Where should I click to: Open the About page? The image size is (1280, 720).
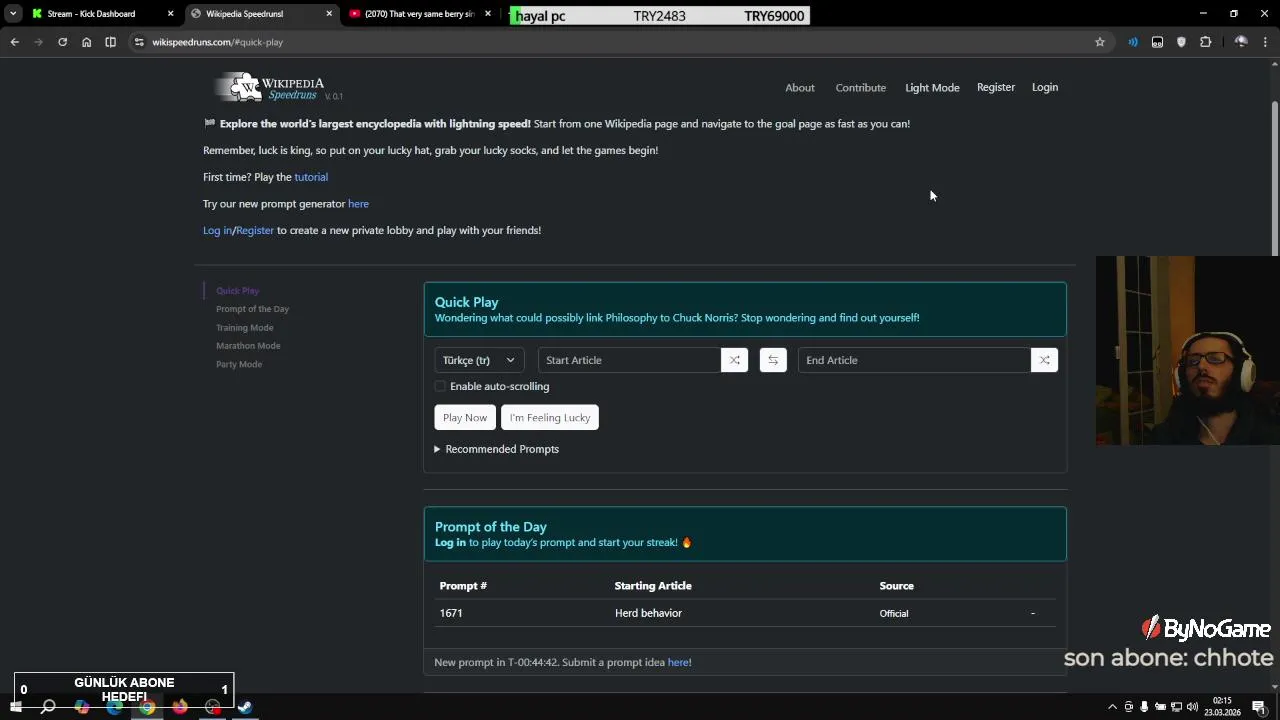(800, 88)
